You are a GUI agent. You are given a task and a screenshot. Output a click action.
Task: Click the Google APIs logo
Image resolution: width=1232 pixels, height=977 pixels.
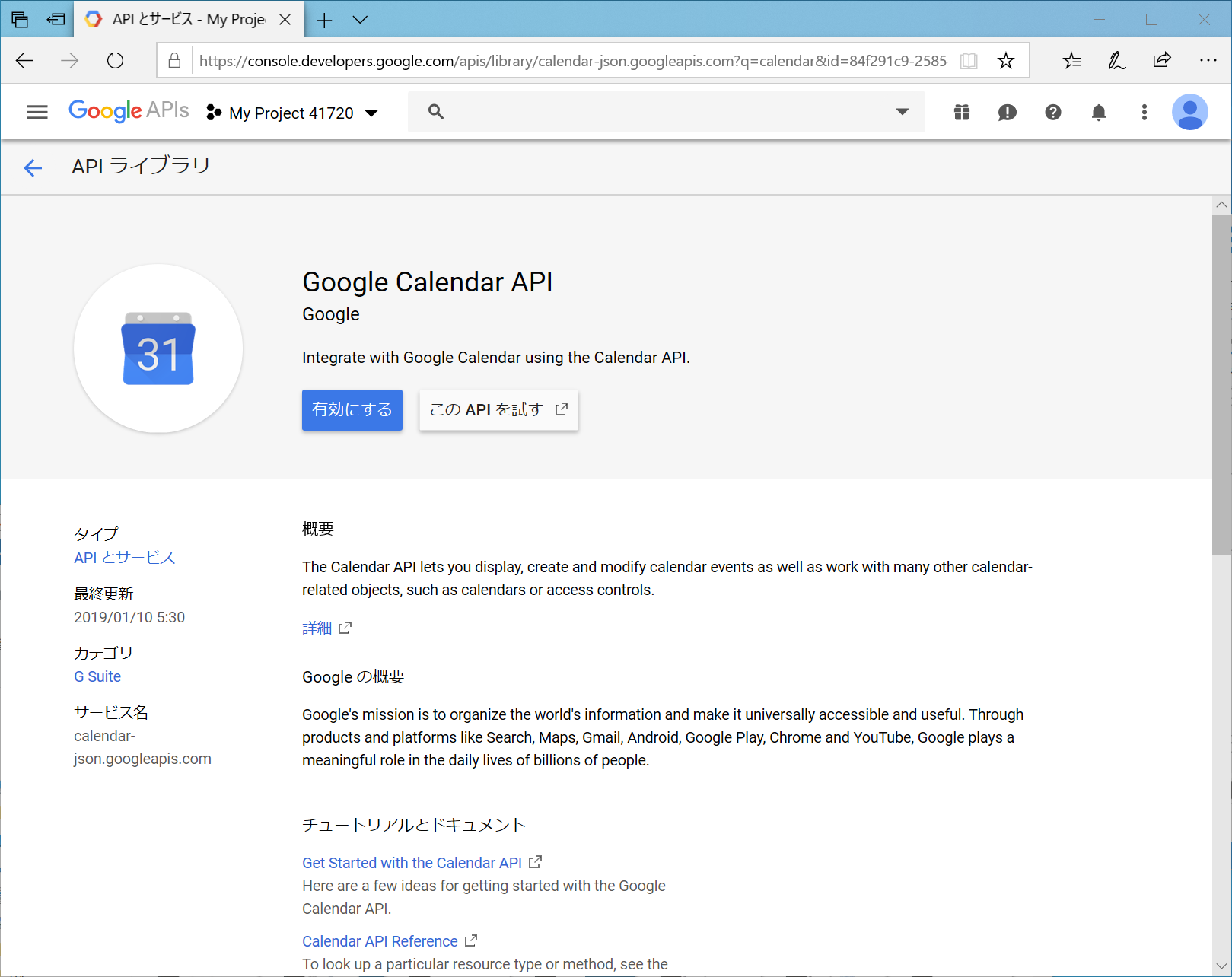129,111
